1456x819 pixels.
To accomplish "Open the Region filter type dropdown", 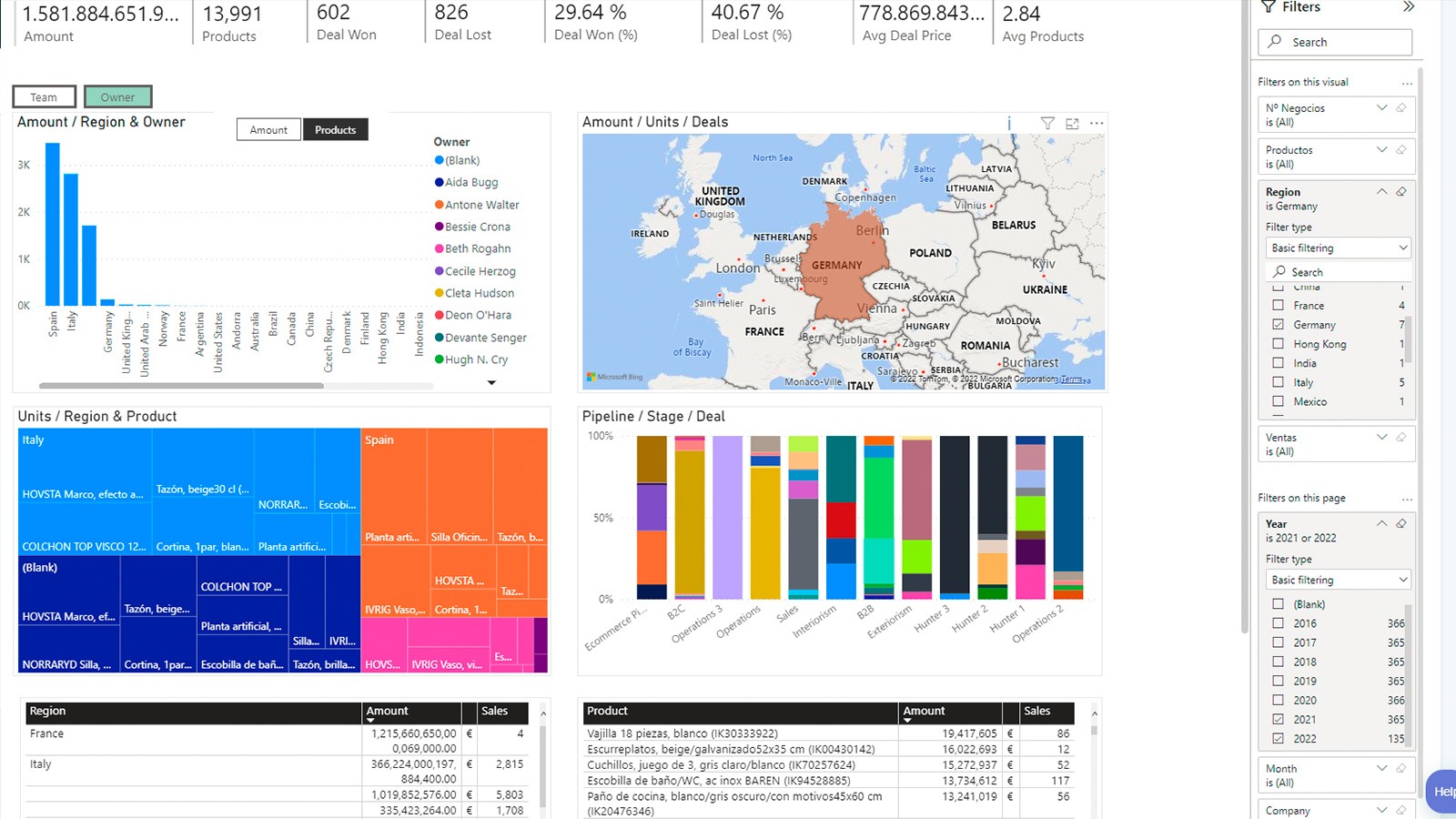I will click(x=1339, y=248).
